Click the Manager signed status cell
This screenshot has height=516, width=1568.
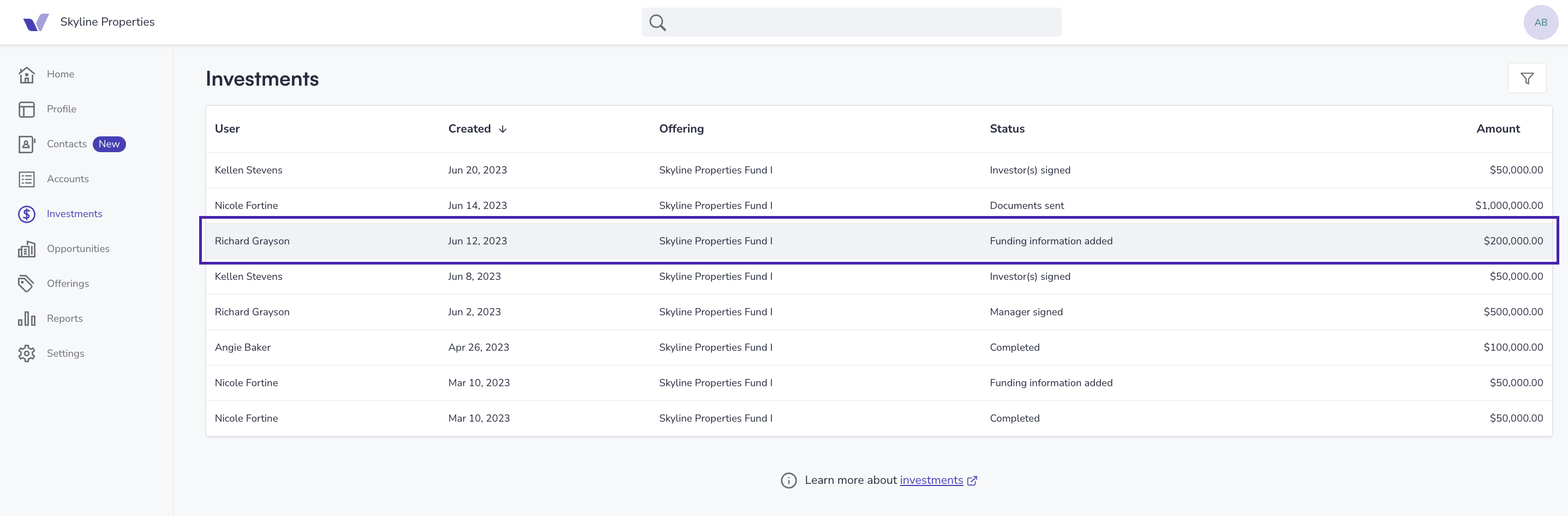coord(1026,312)
